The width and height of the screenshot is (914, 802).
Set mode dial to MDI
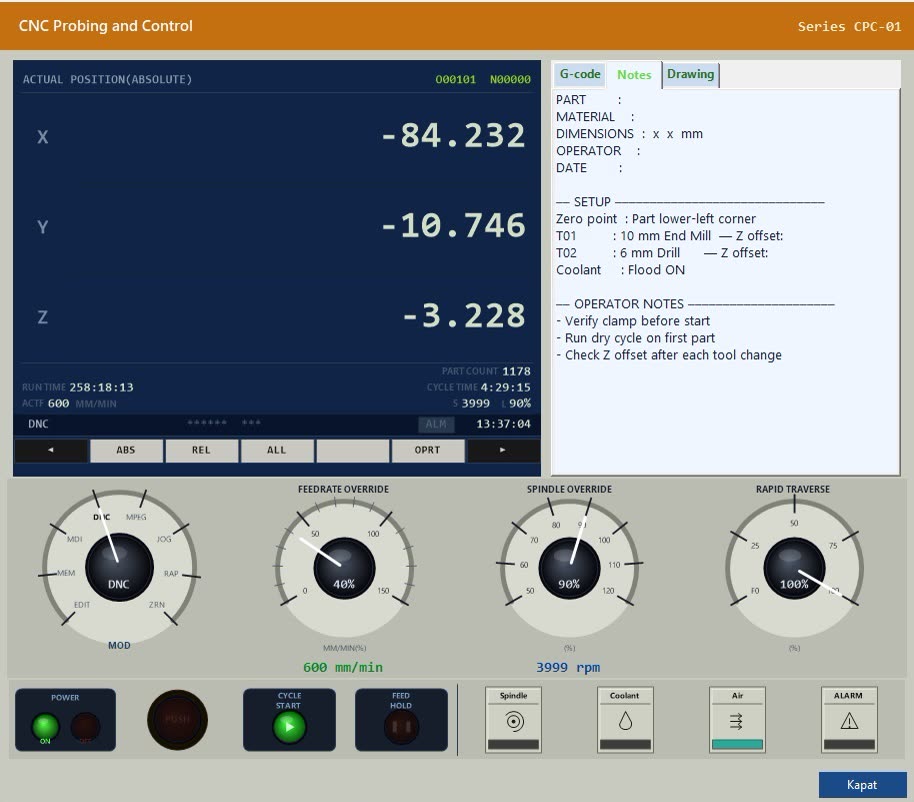[x=74, y=539]
